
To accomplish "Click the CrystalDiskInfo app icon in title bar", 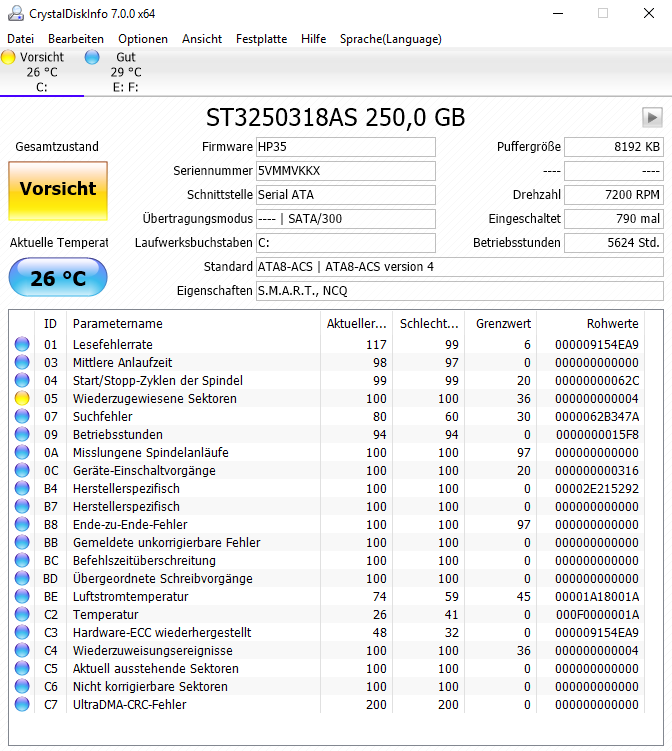I will click(16, 13).
